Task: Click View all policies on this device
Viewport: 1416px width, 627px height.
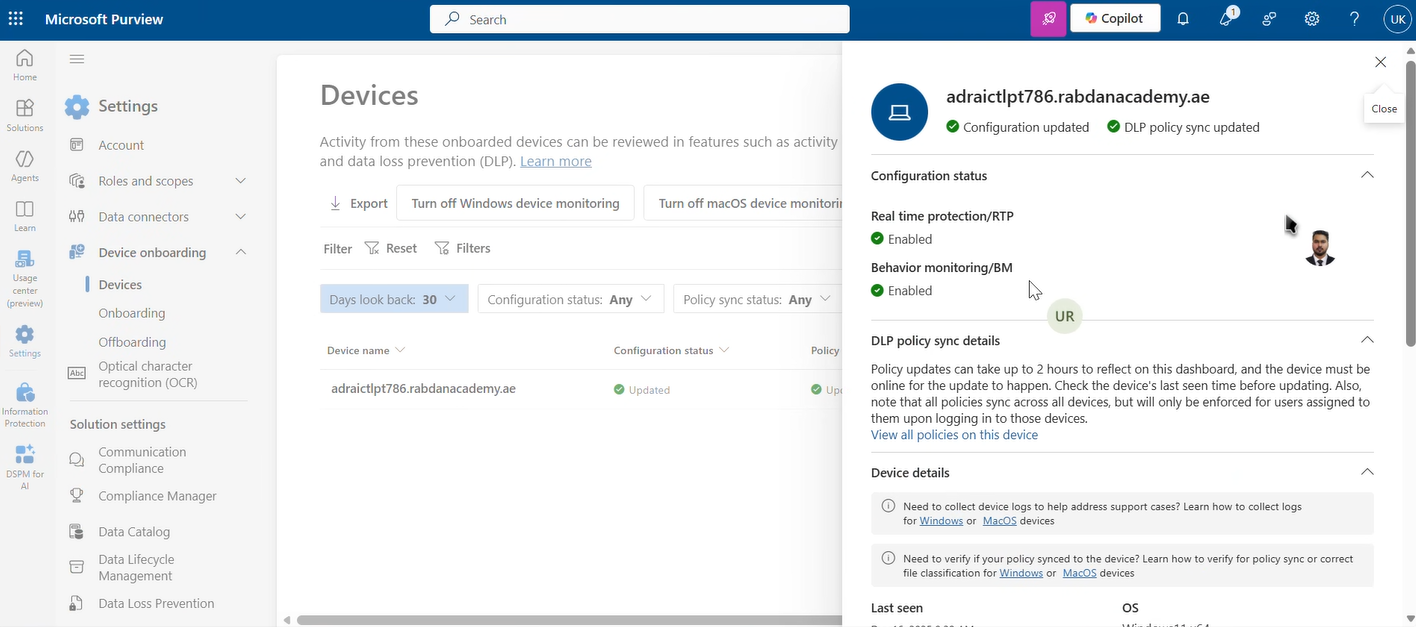Action: [954, 434]
